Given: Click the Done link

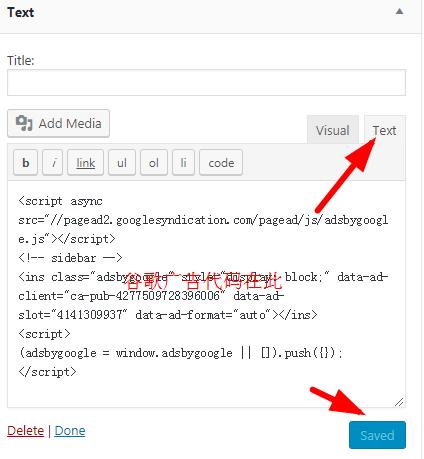Looking at the screenshot, I should click(70, 431).
